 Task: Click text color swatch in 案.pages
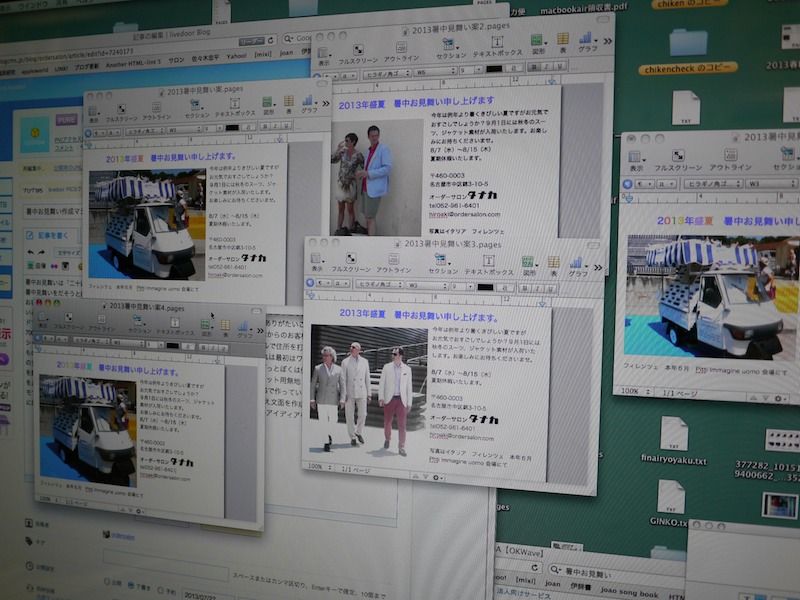(x=232, y=128)
